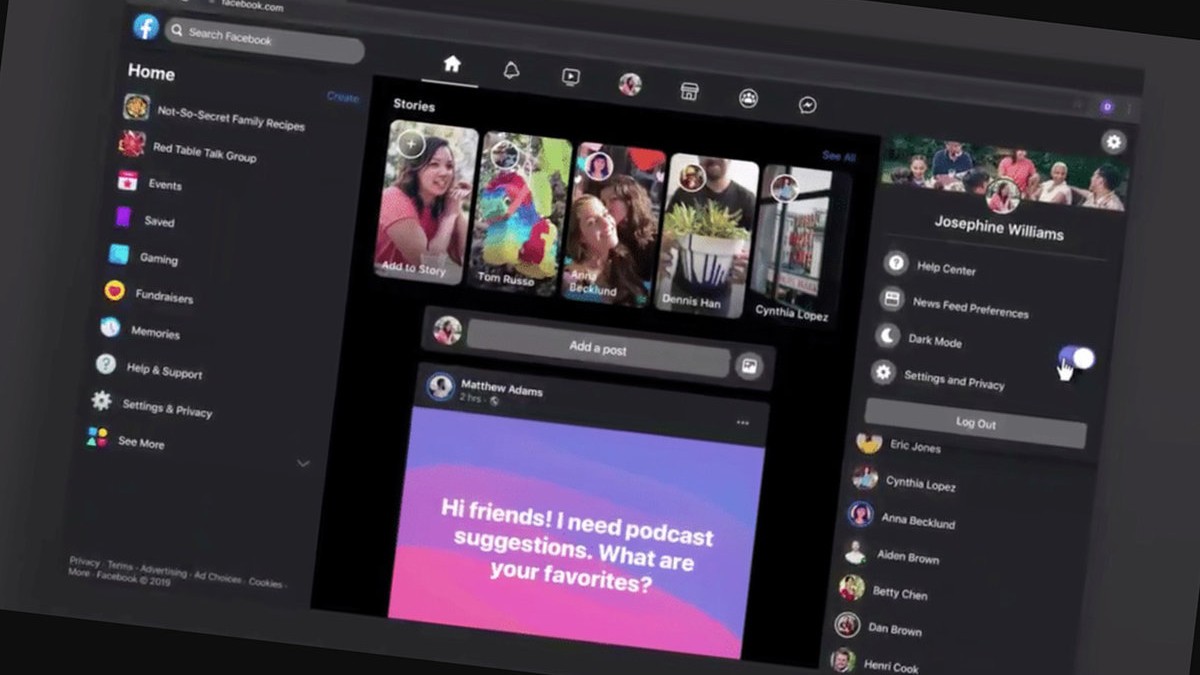Click Josephine Williams profile name

(x=998, y=227)
